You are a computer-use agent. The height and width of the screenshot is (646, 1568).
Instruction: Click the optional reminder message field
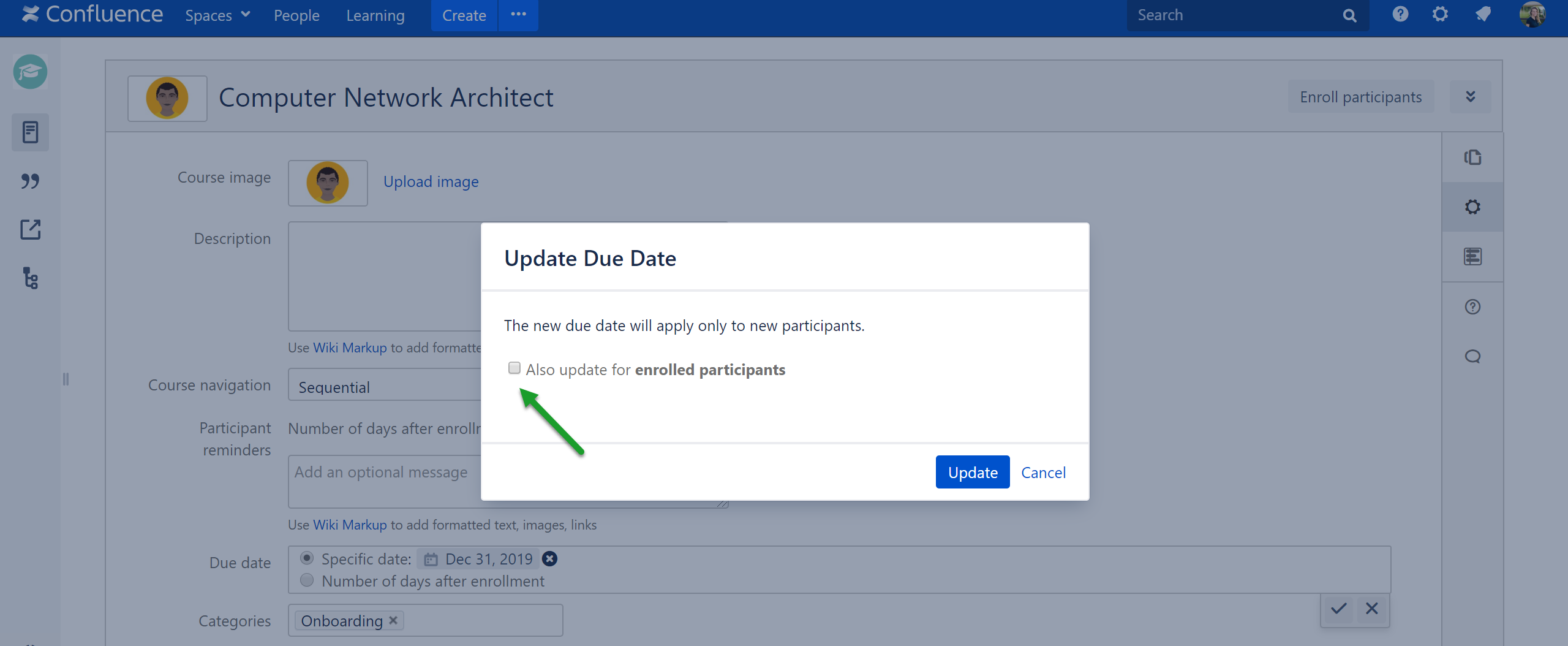(385, 481)
